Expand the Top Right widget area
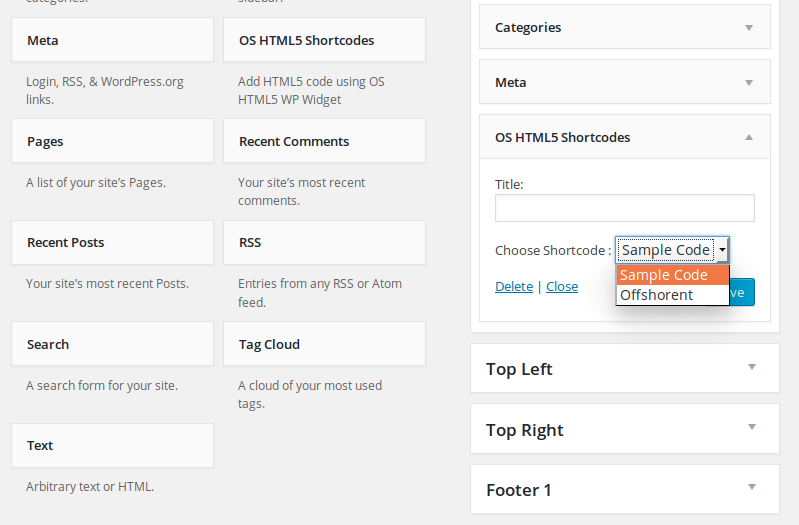The image size is (799, 525). [x=752, y=428]
